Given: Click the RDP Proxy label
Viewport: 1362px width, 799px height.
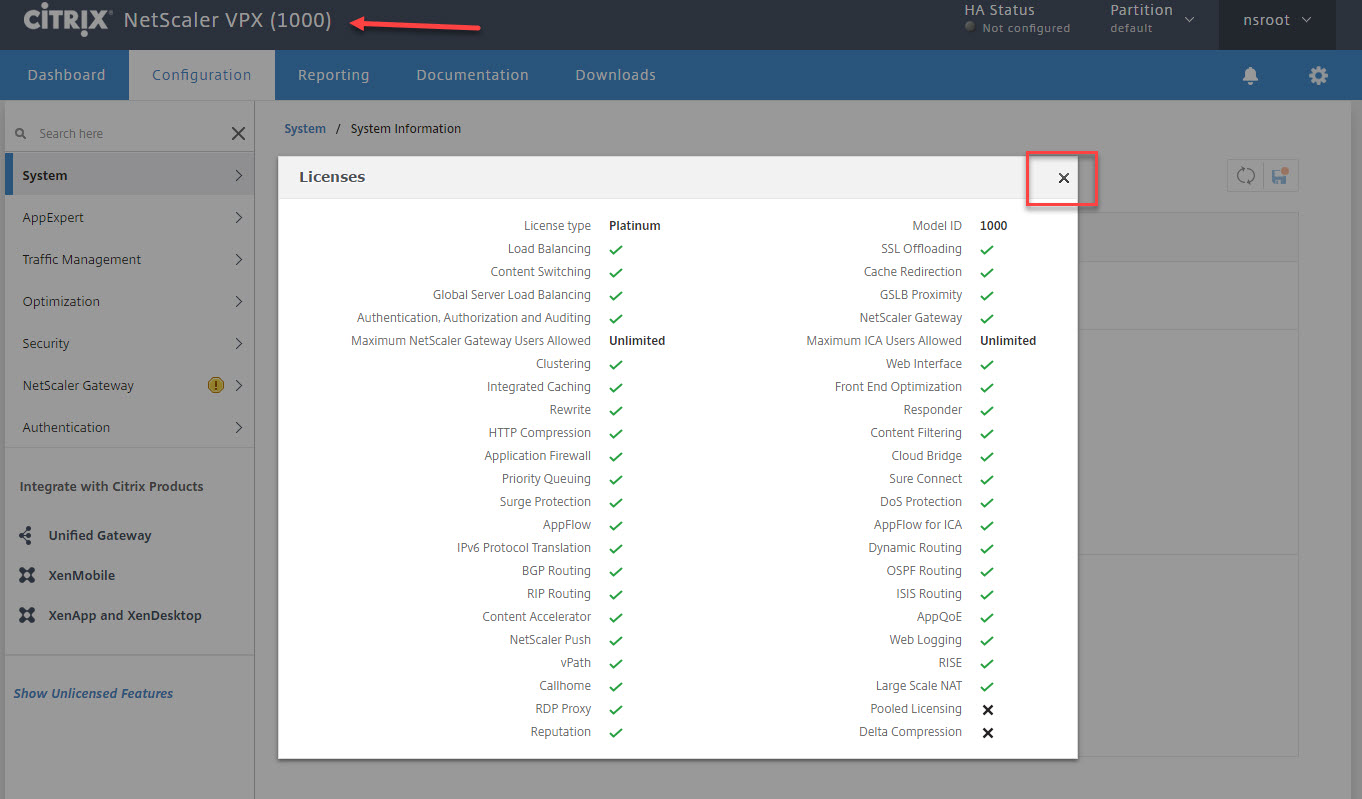Looking at the screenshot, I should click(563, 709).
